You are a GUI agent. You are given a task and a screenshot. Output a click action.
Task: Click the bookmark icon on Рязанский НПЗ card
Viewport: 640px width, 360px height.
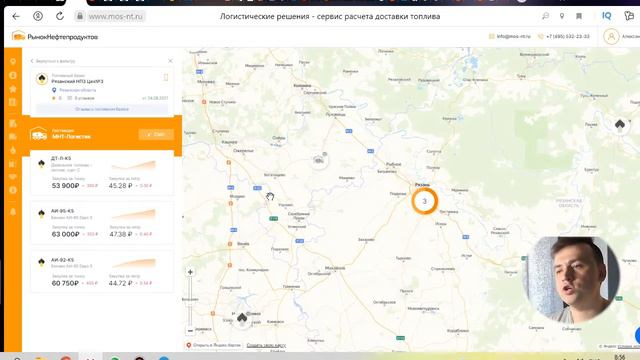pos(166,77)
